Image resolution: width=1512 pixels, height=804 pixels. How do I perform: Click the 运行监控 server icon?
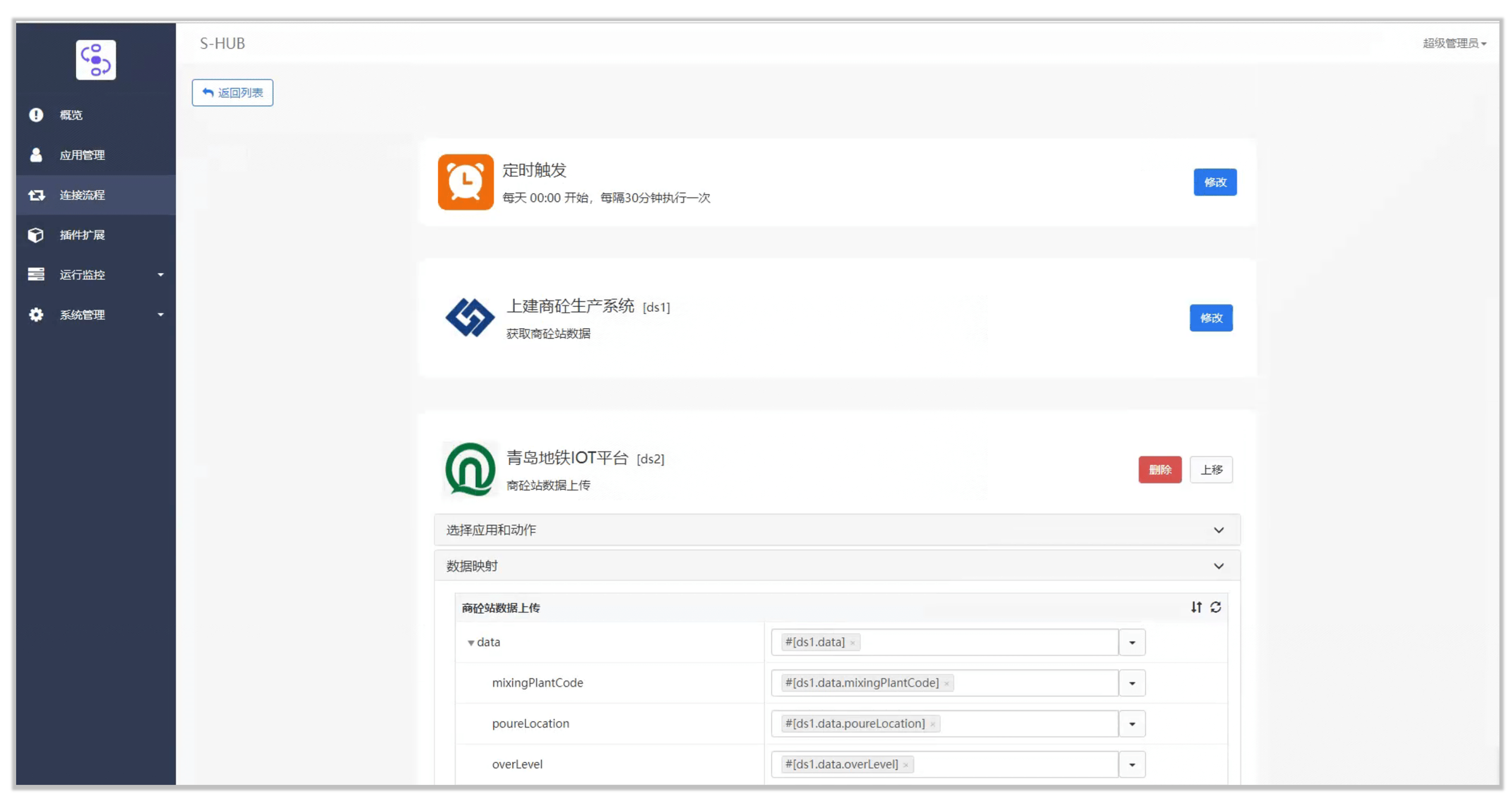pyautogui.click(x=36, y=274)
